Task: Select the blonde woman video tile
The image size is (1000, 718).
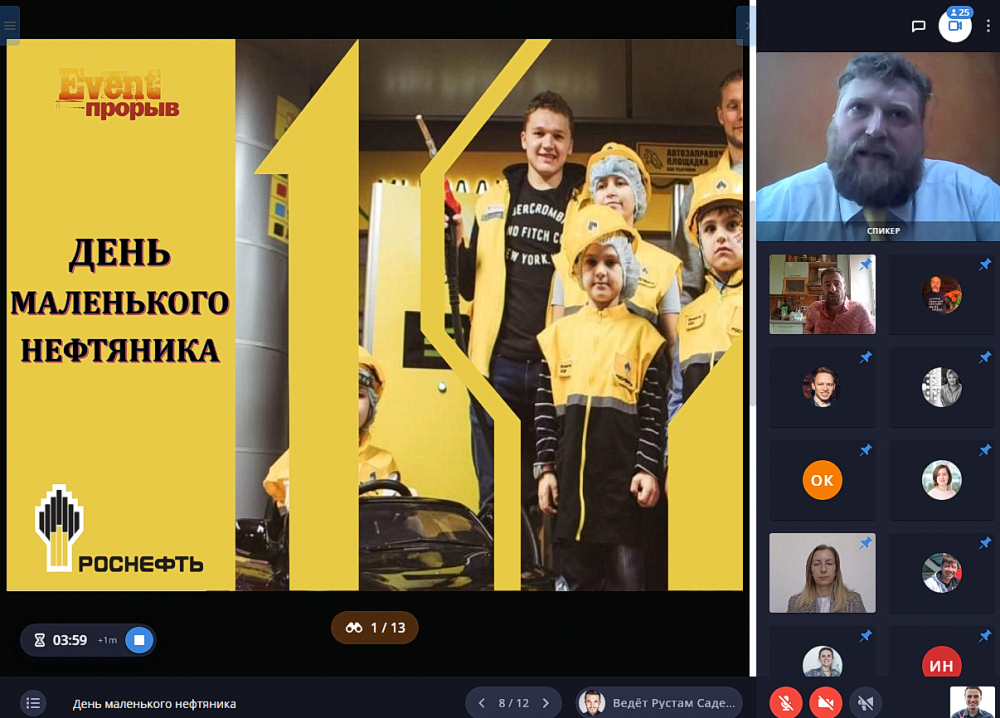Action: click(822, 573)
